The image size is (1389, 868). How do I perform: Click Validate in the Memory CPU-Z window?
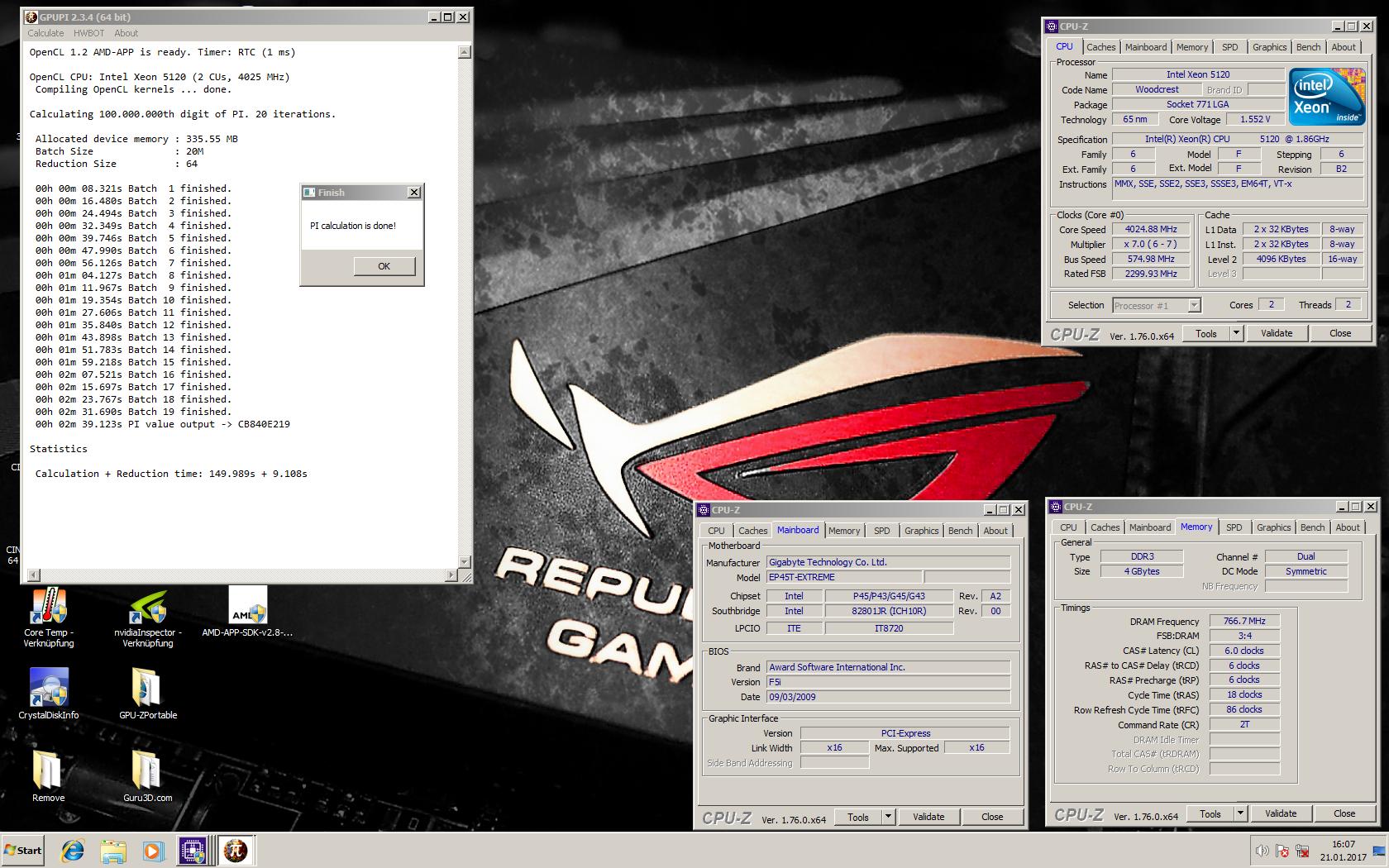(x=1281, y=813)
